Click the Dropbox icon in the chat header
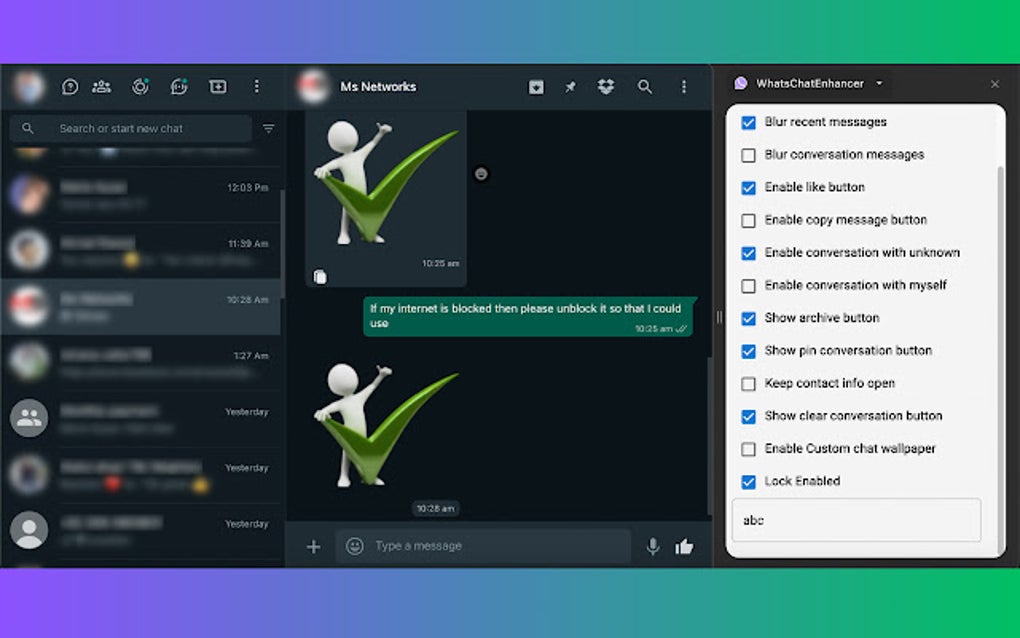 click(604, 87)
